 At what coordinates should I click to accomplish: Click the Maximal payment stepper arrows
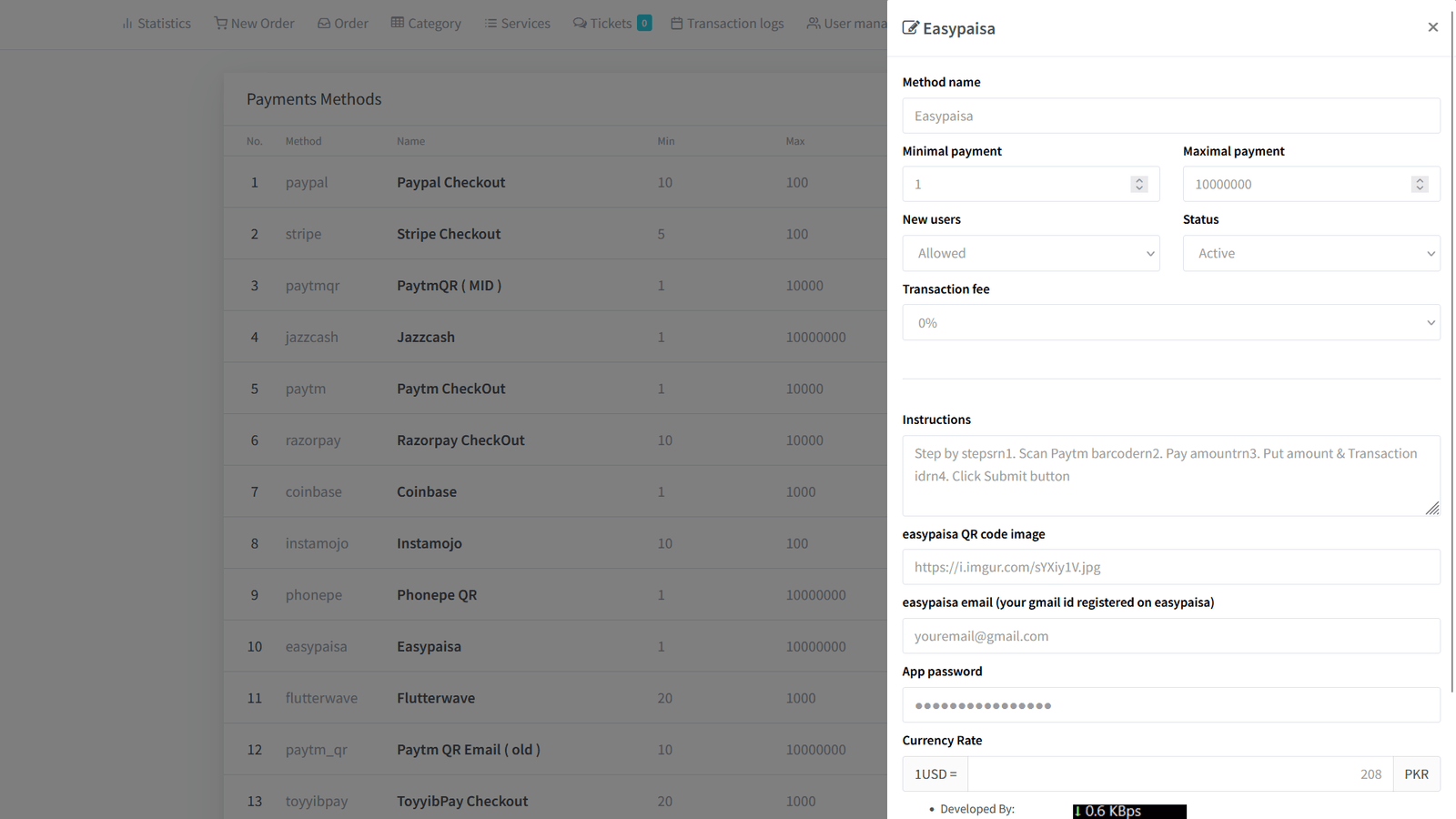coord(1419,185)
